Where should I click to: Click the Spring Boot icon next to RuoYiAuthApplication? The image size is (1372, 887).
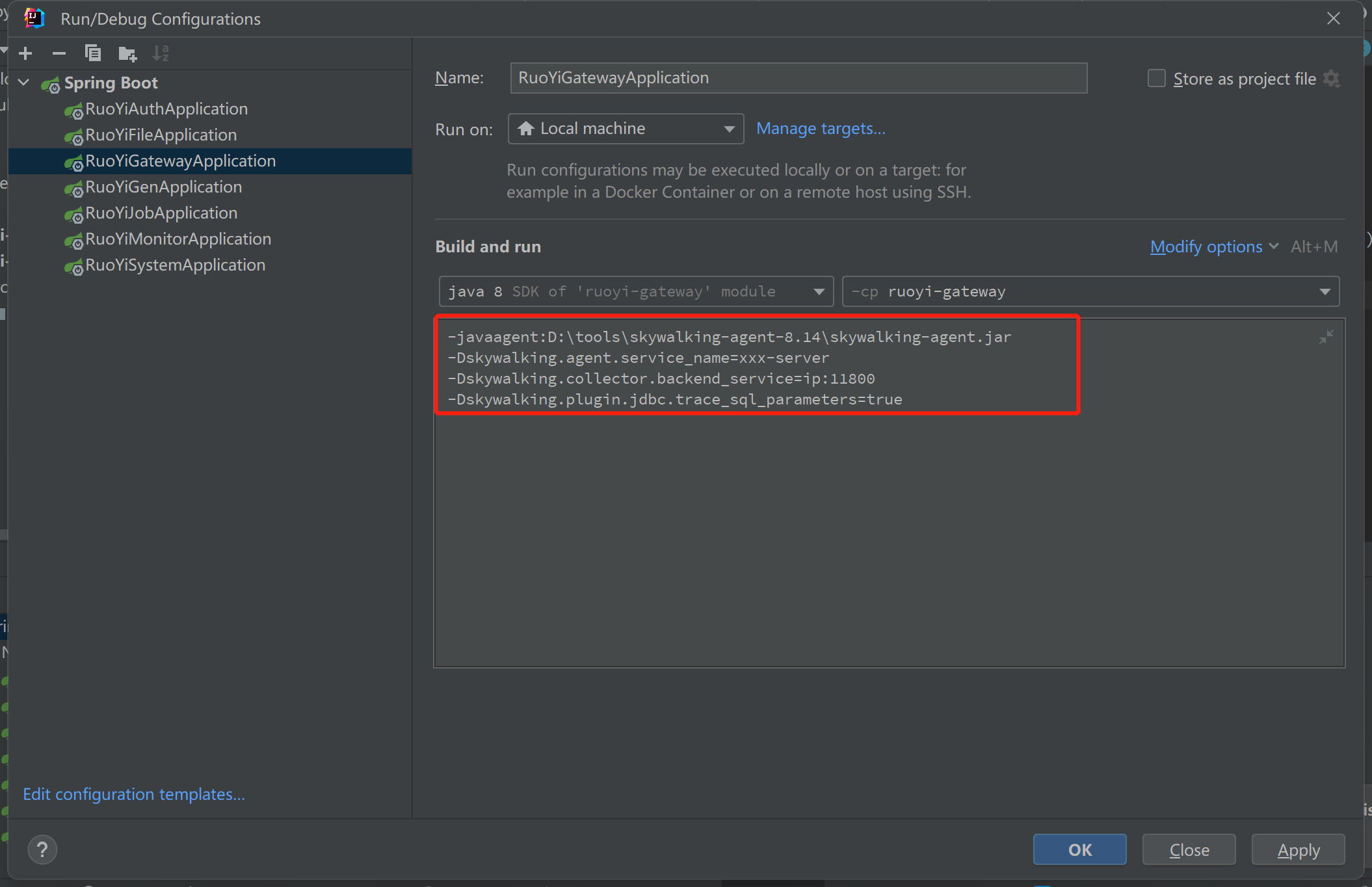click(x=73, y=111)
